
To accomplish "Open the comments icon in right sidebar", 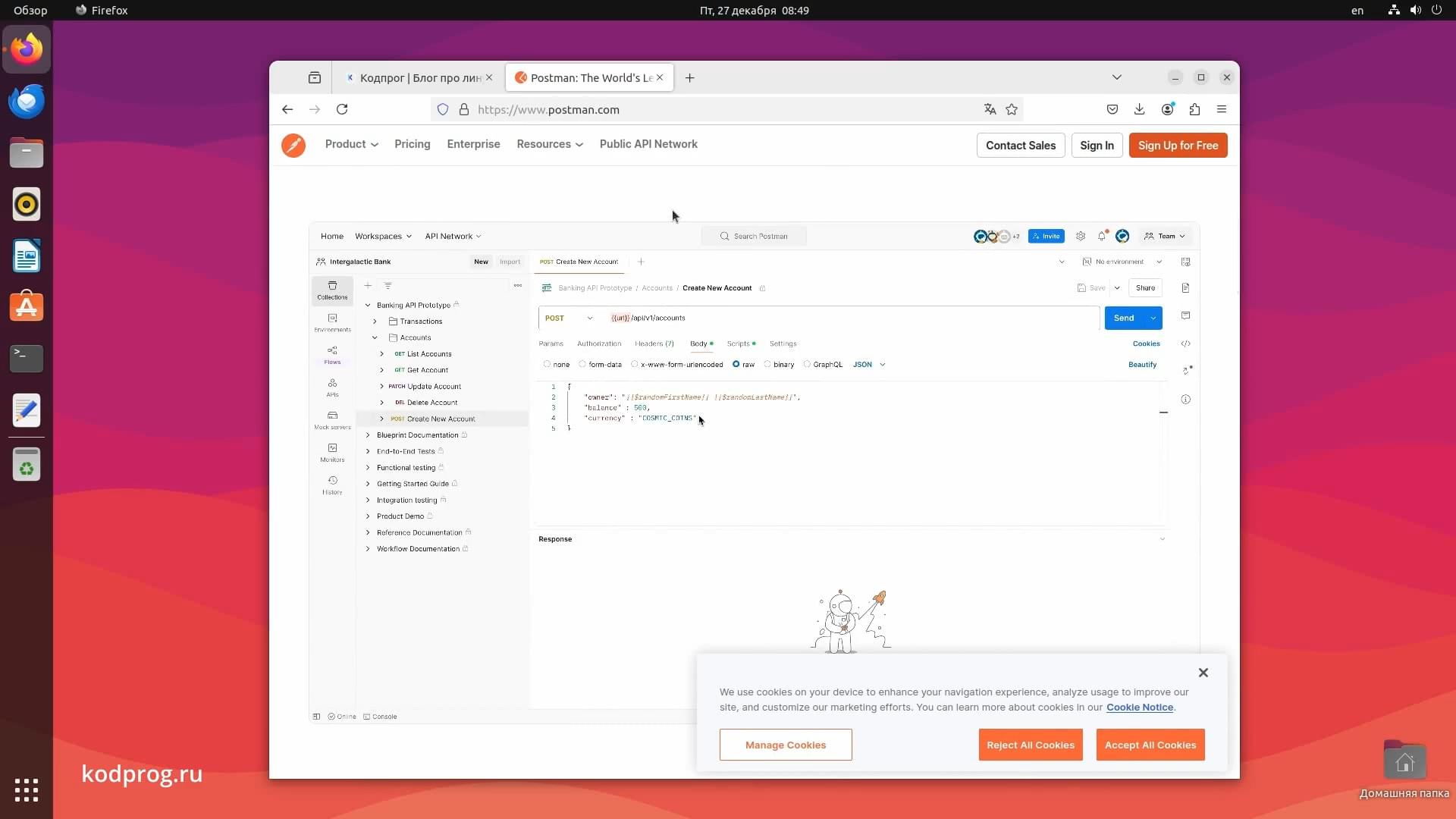I will pyautogui.click(x=1186, y=315).
